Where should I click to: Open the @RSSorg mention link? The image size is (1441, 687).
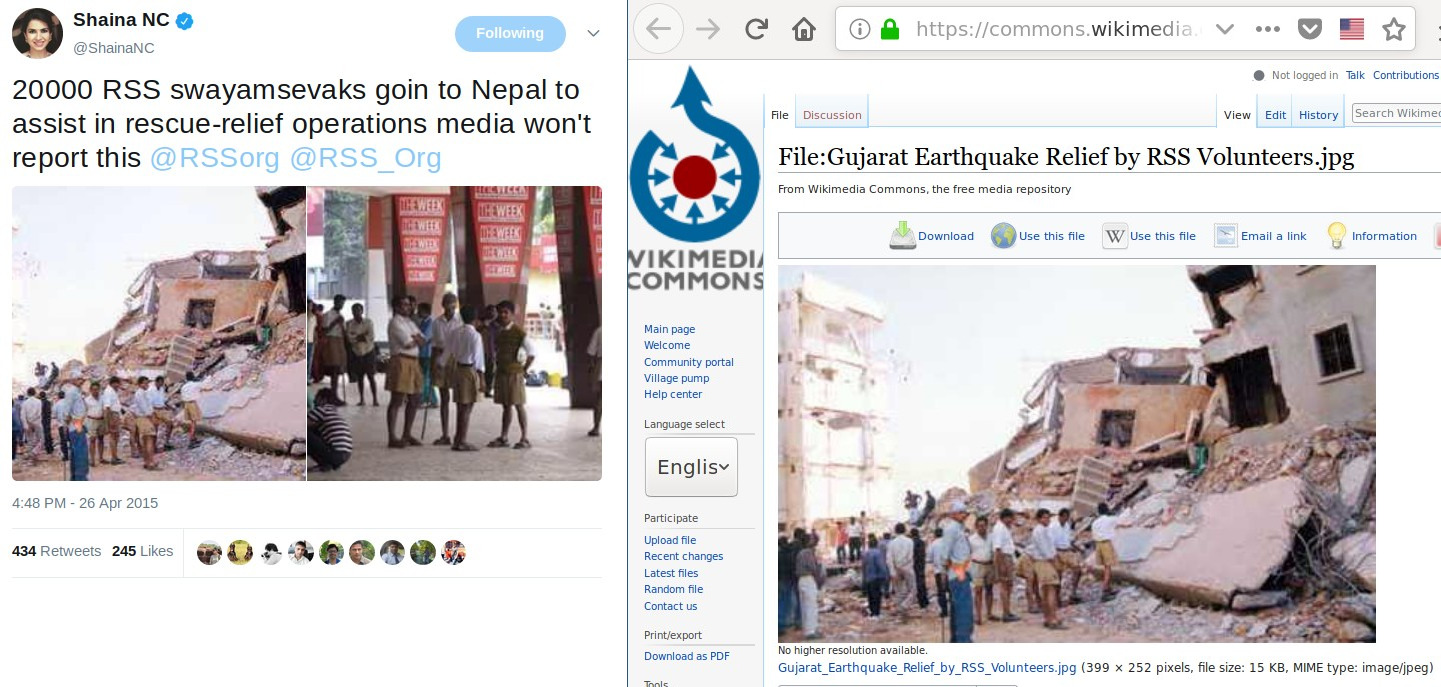click(x=215, y=158)
